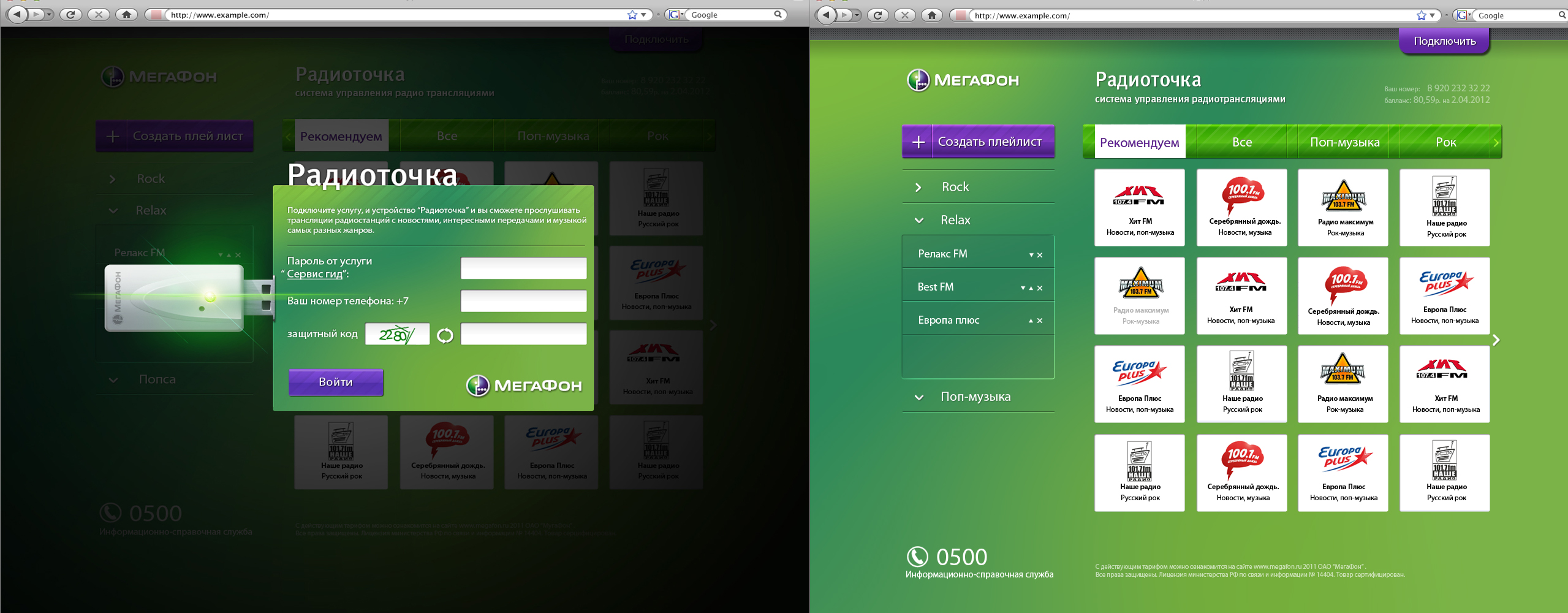Focus the Пароль от услуги password field
Image resolution: width=1568 pixels, height=613 pixels.
click(523, 268)
